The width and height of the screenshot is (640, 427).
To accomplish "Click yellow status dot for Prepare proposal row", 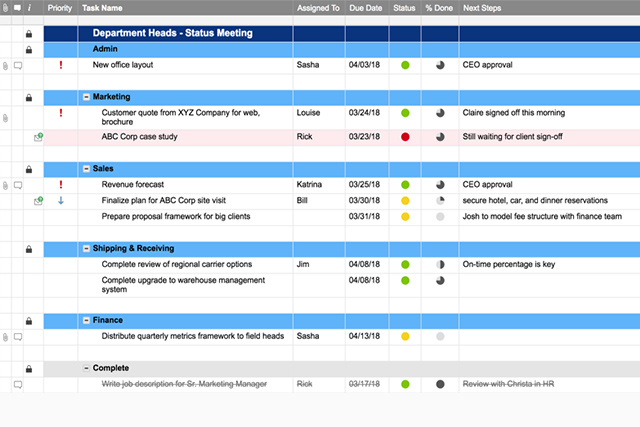I will pos(405,217).
